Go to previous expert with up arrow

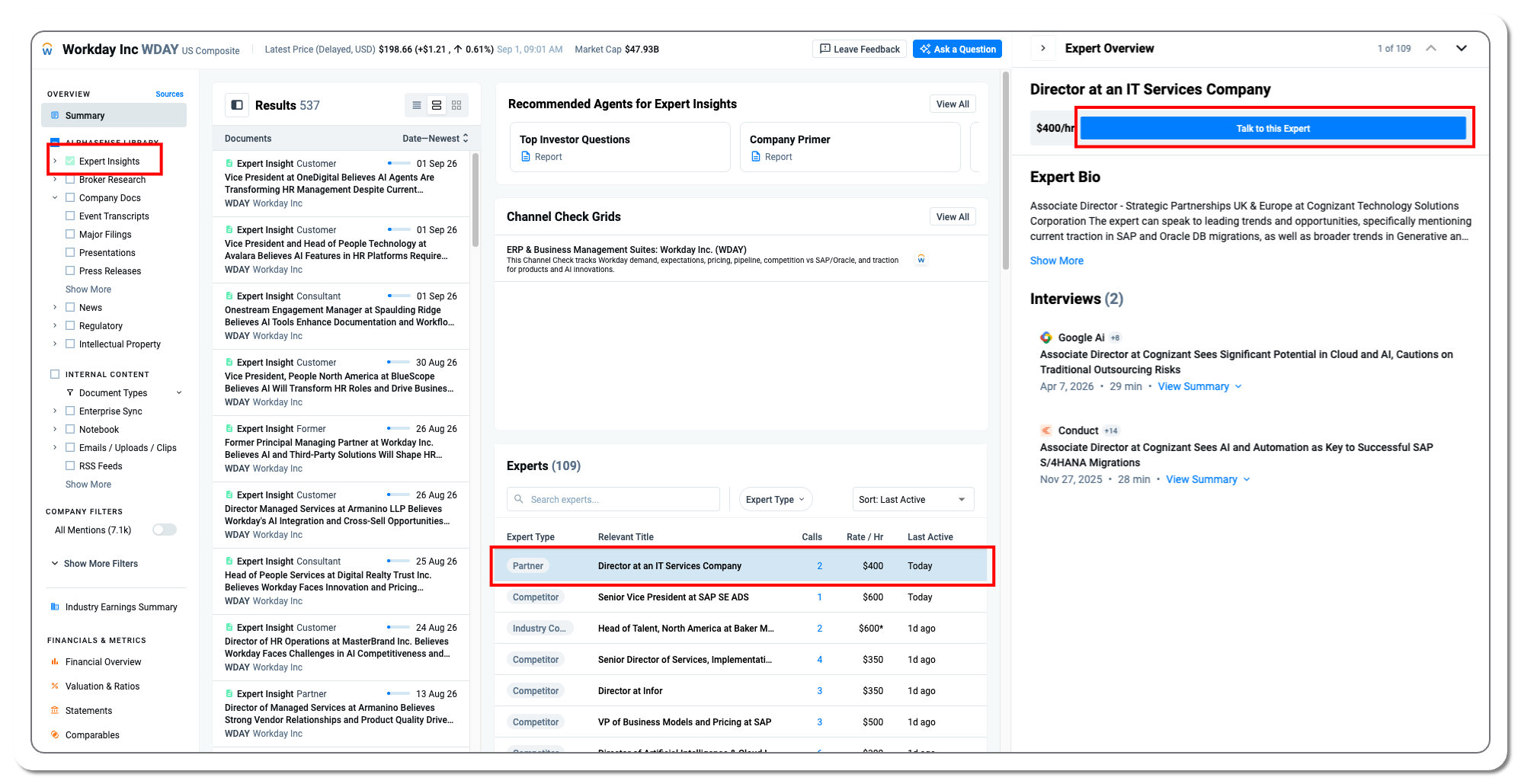tap(1431, 48)
